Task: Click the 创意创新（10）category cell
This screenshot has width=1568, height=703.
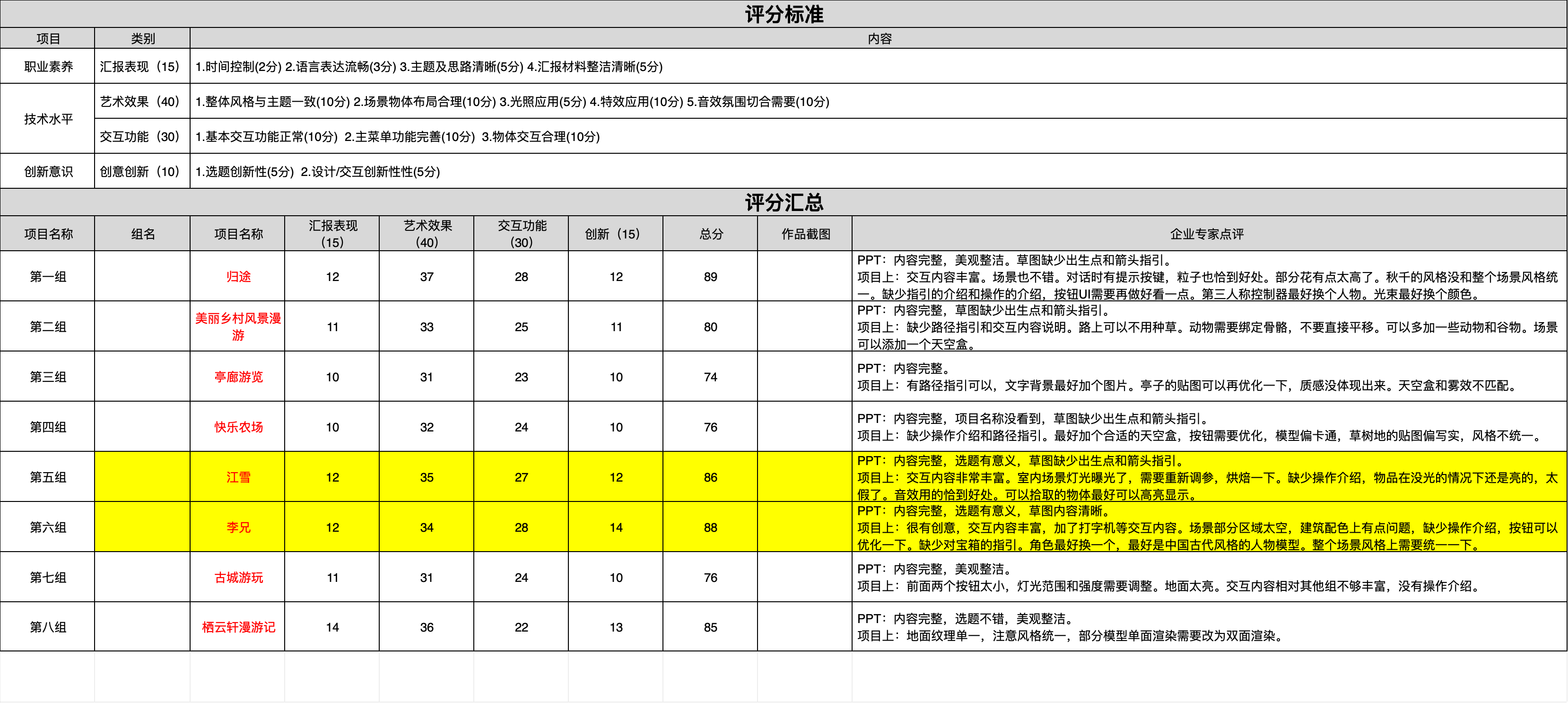Action: click(142, 171)
